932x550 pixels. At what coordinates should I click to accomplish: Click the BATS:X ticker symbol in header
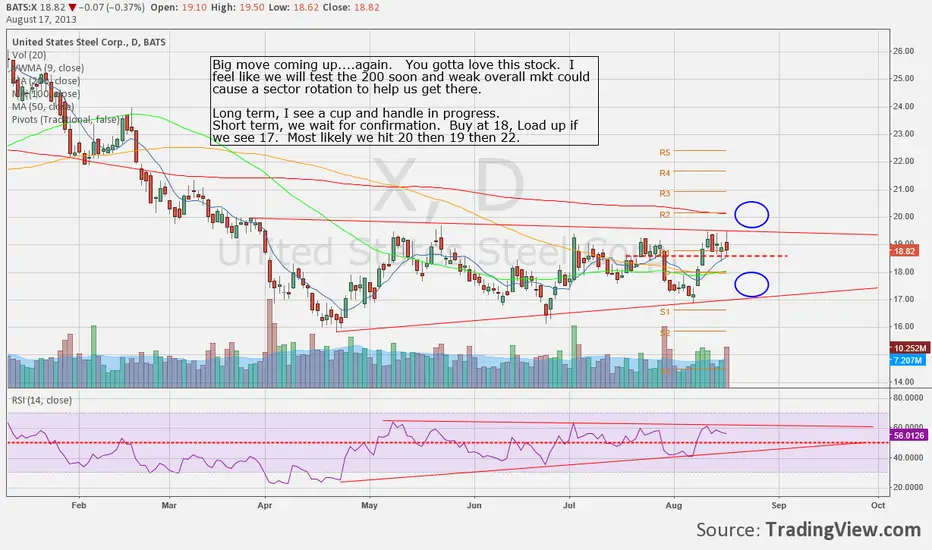coord(22,7)
